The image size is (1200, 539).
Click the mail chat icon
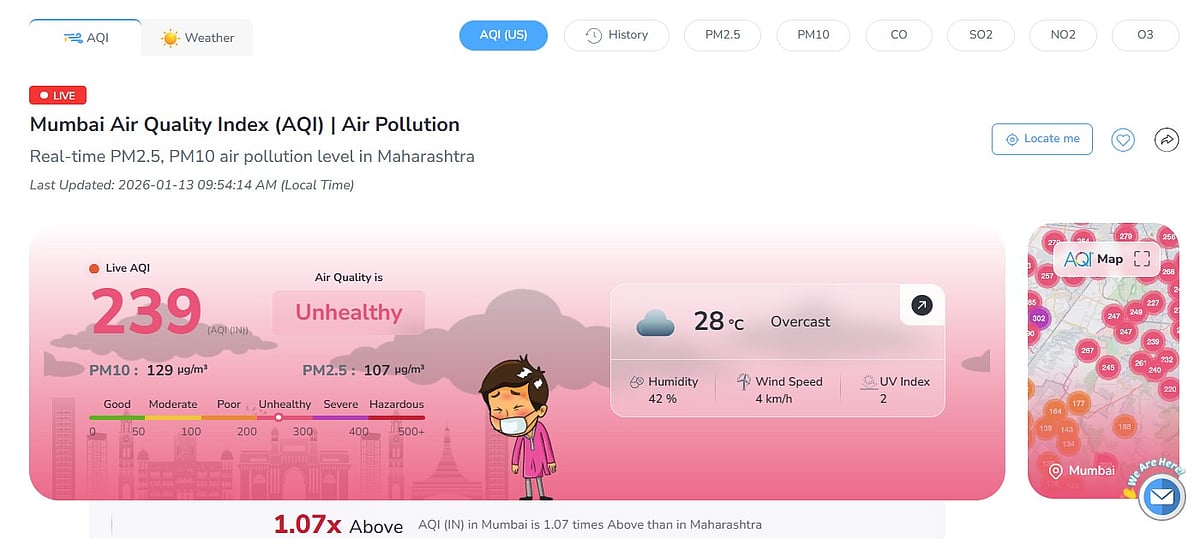pos(1161,496)
